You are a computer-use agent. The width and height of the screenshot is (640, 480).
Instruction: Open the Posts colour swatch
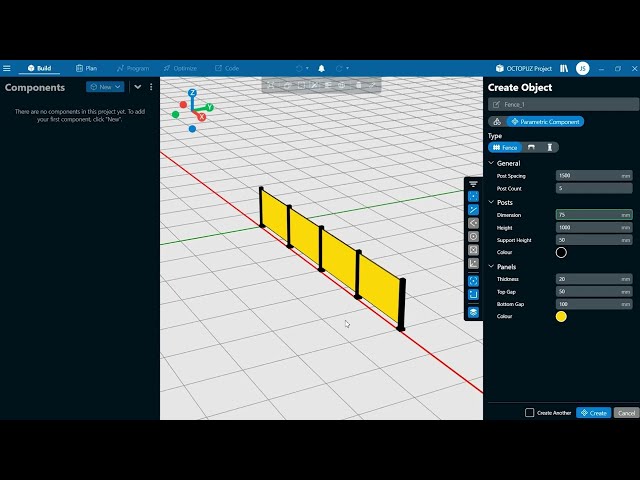point(561,252)
